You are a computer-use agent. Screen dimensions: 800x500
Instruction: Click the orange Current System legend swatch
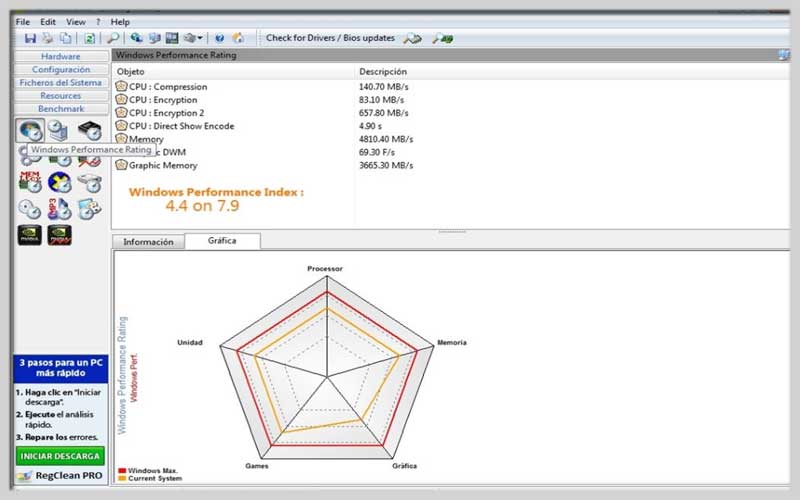click(x=122, y=479)
